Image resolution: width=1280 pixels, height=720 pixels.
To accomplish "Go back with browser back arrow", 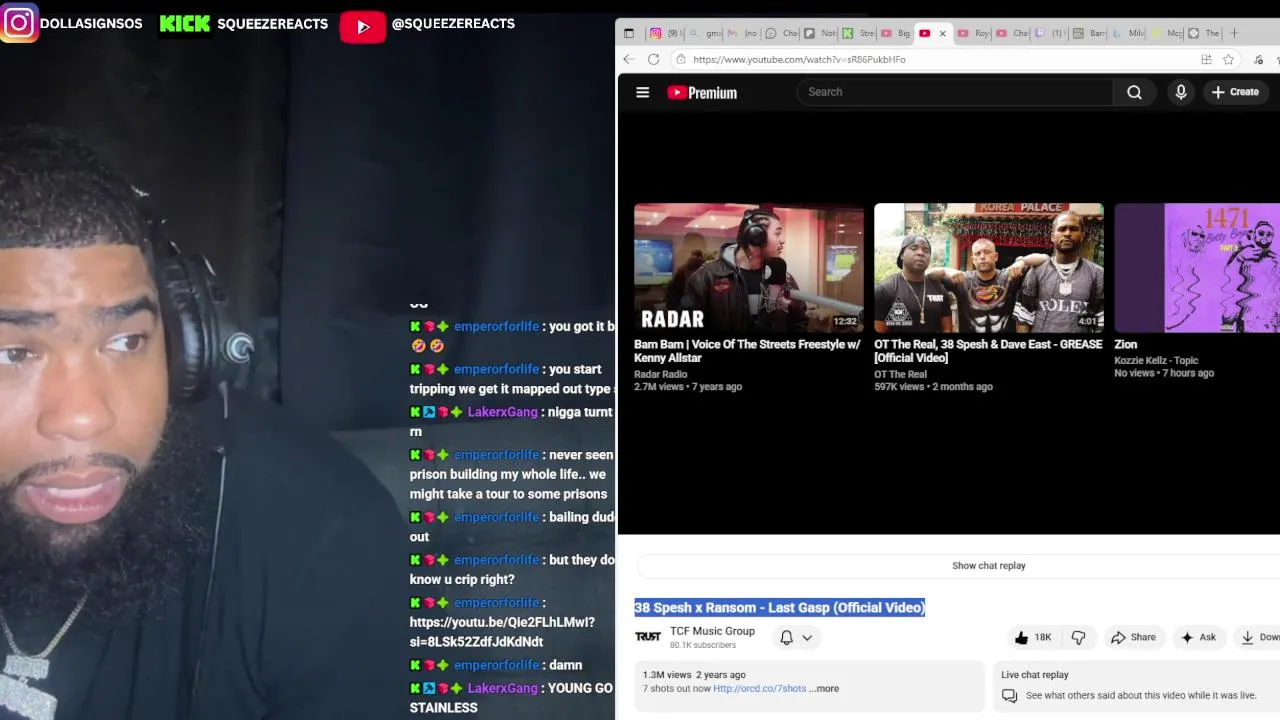I will (628, 59).
